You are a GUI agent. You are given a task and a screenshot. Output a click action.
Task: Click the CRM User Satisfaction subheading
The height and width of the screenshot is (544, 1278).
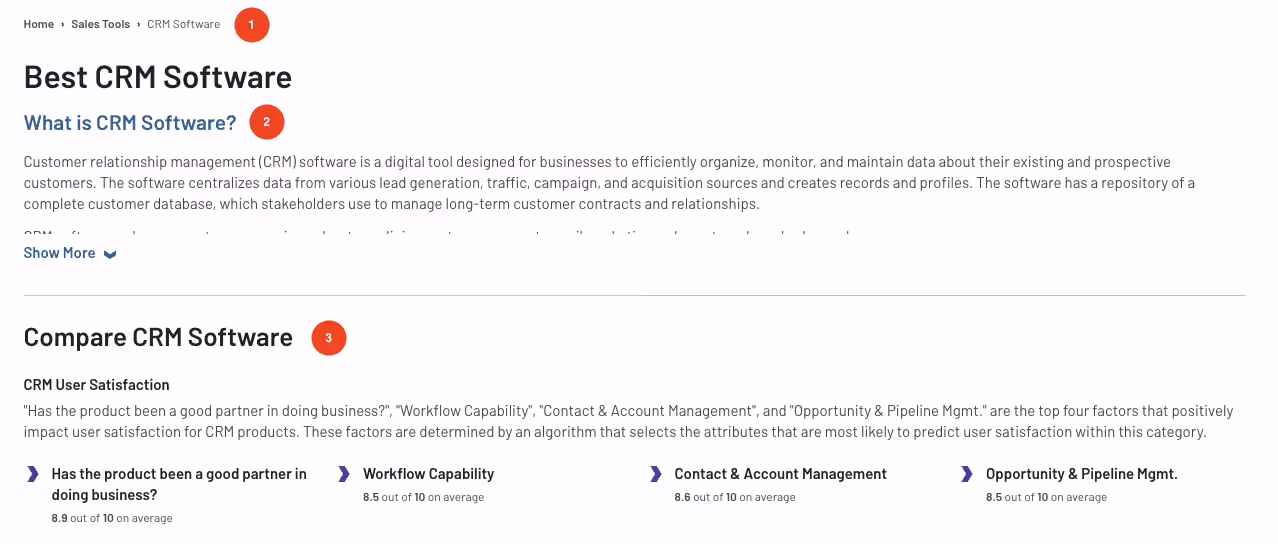point(96,385)
